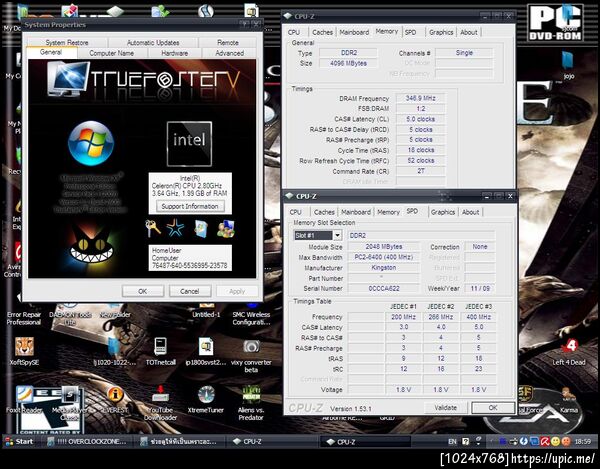Screen dimensions: 600x469
Task: Switch to OVERCLOCKZONE taskbar window
Action: [87, 441]
